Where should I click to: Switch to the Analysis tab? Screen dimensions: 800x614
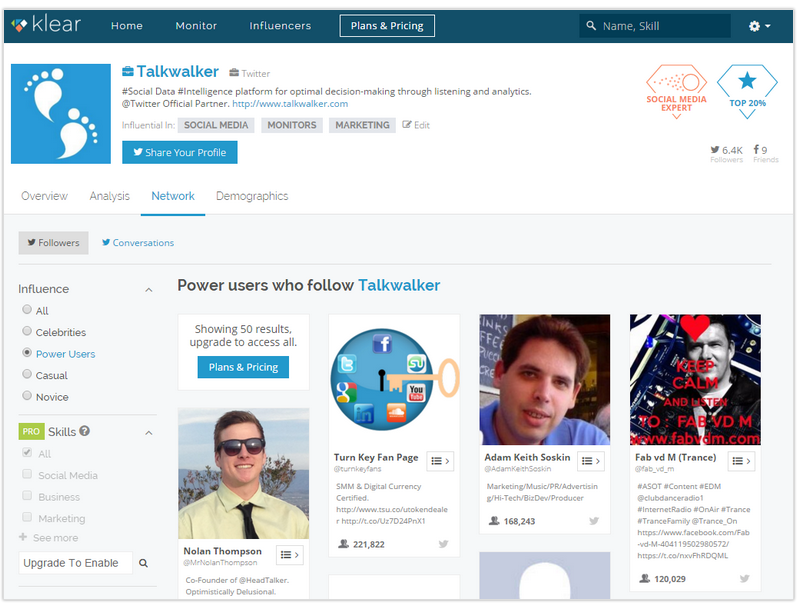[110, 196]
